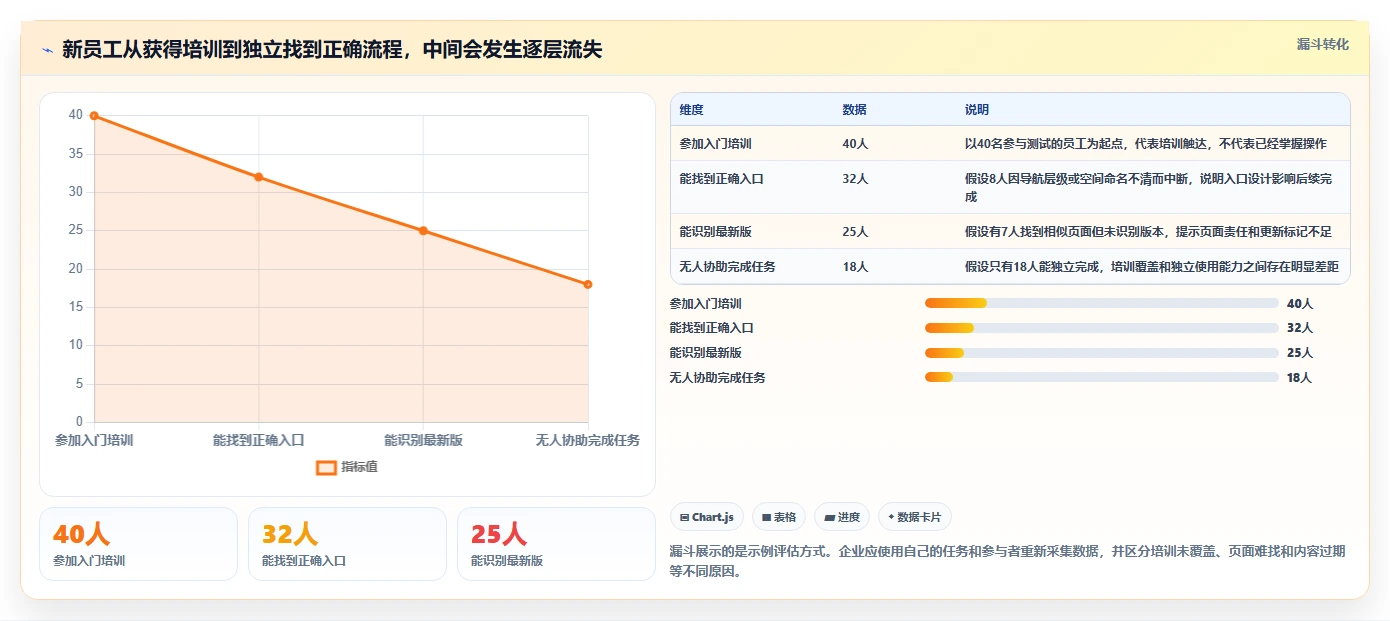The image size is (1390, 621).
Task: Click the 40人 cell in the table
Action: tap(894, 144)
